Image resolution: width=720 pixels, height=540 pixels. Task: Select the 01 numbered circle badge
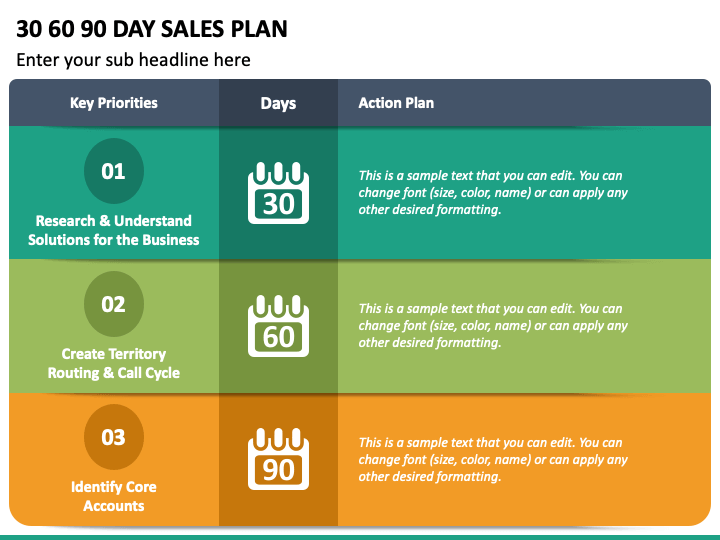(114, 171)
